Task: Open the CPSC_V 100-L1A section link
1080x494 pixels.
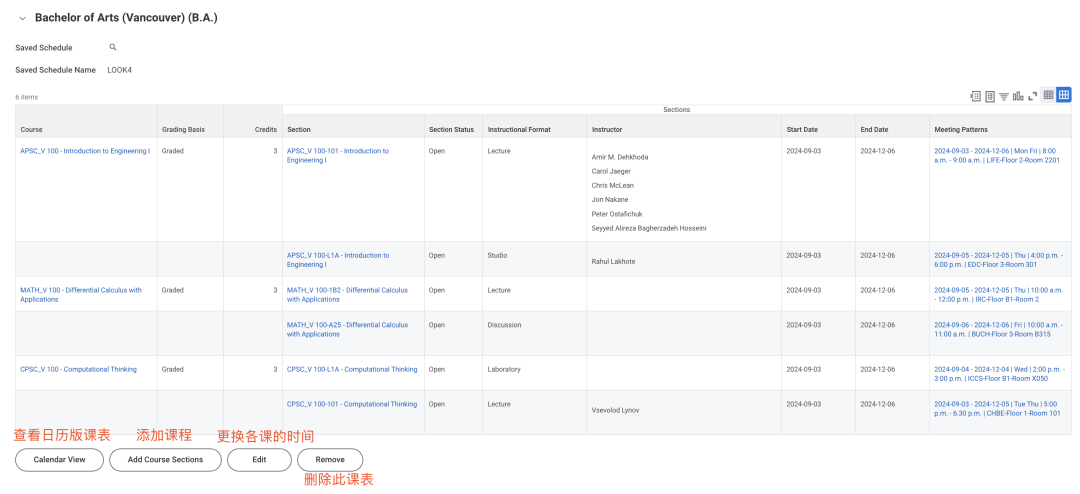Action: [352, 369]
